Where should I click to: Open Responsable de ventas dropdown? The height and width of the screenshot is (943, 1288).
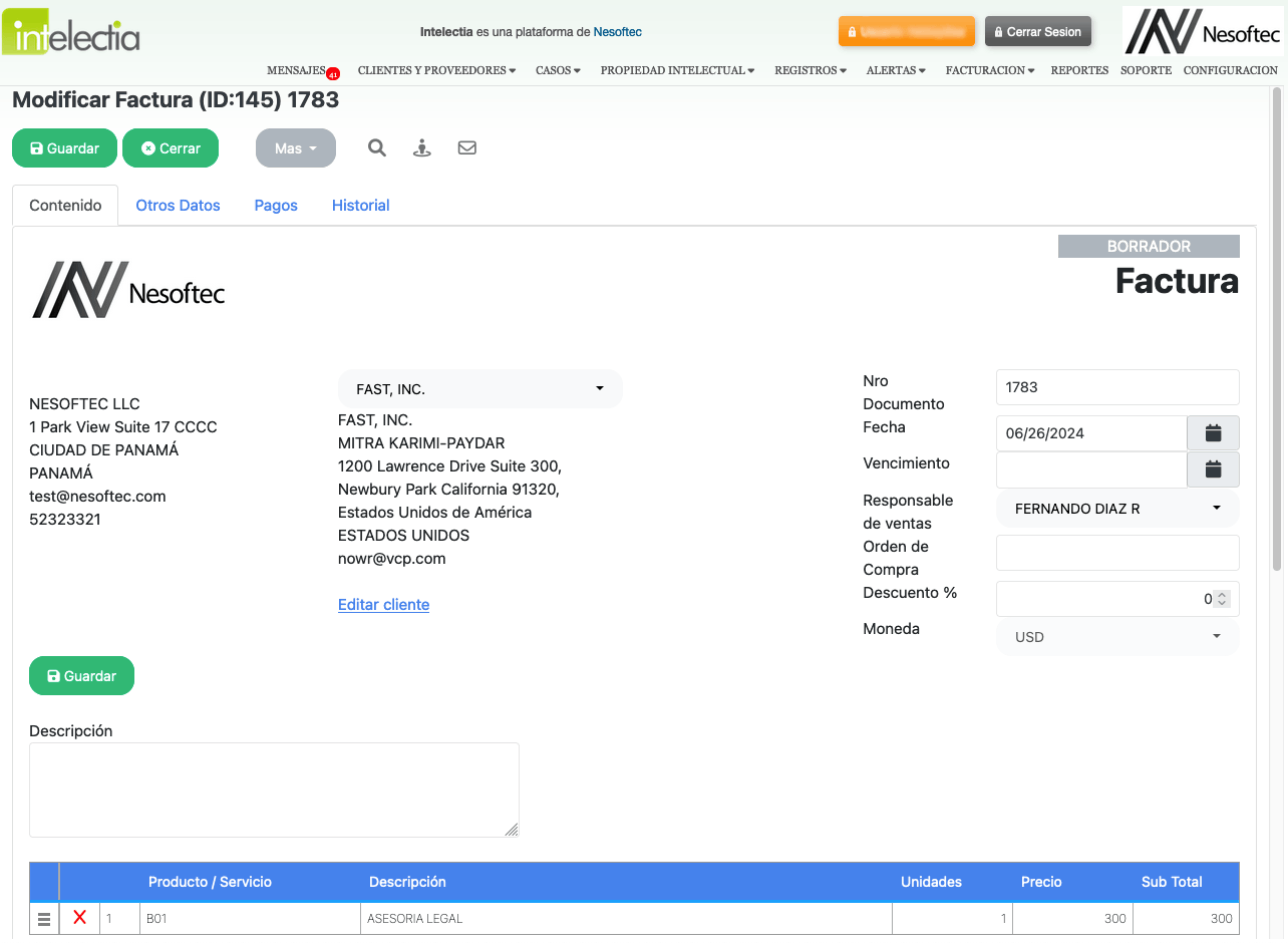1117,508
